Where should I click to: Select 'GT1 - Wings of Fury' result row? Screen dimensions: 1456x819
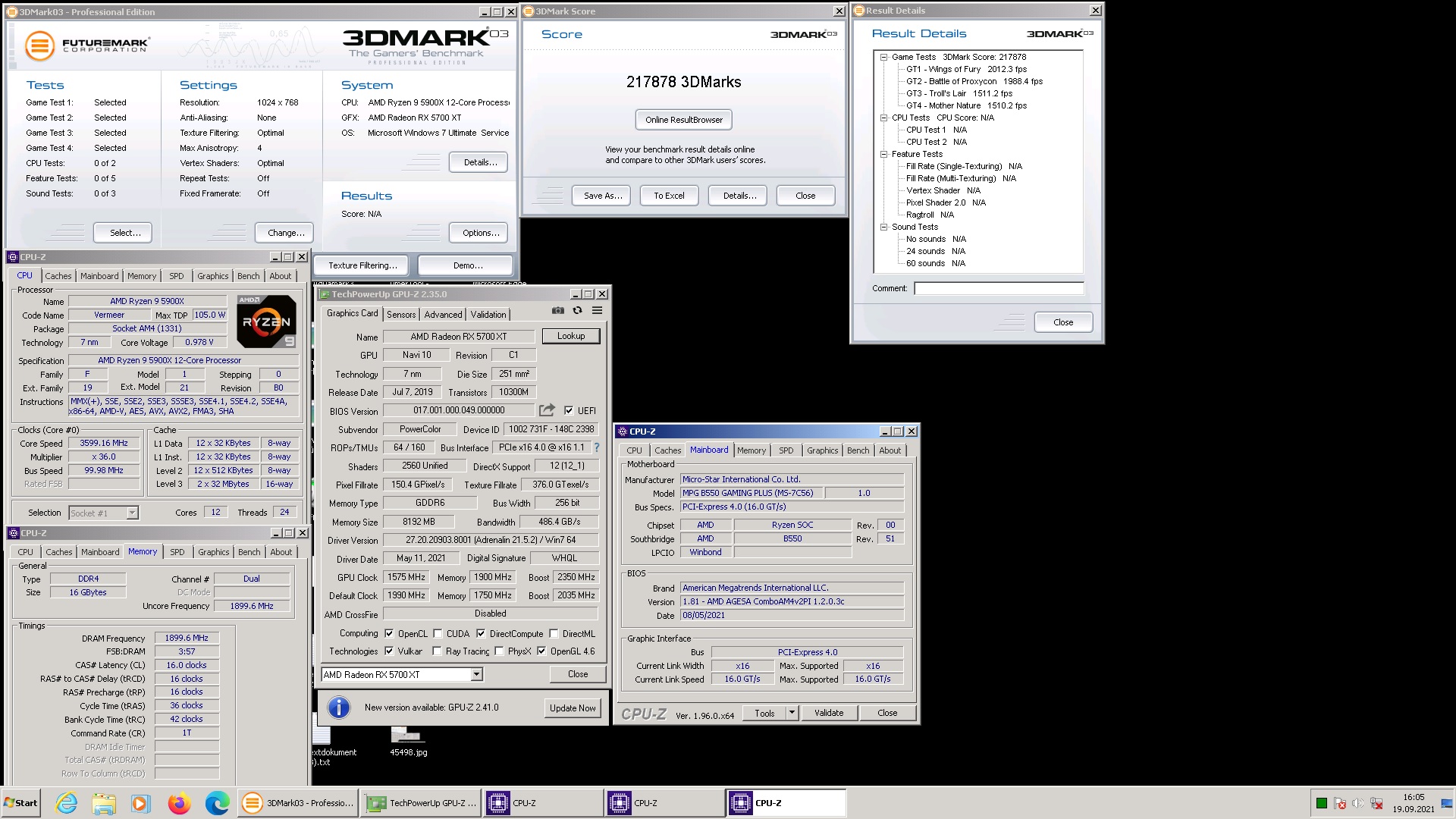pos(966,69)
